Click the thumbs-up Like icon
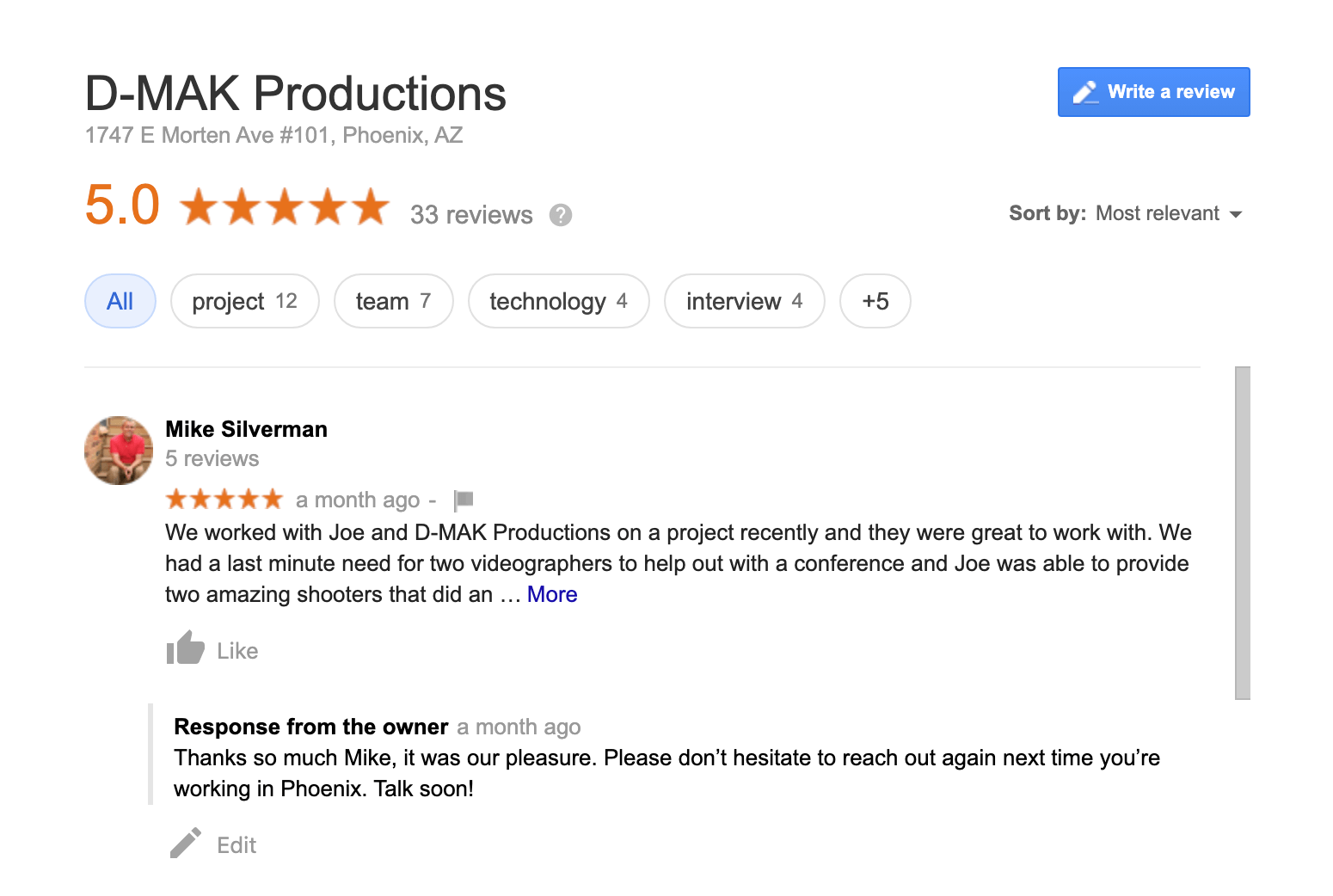 185,648
